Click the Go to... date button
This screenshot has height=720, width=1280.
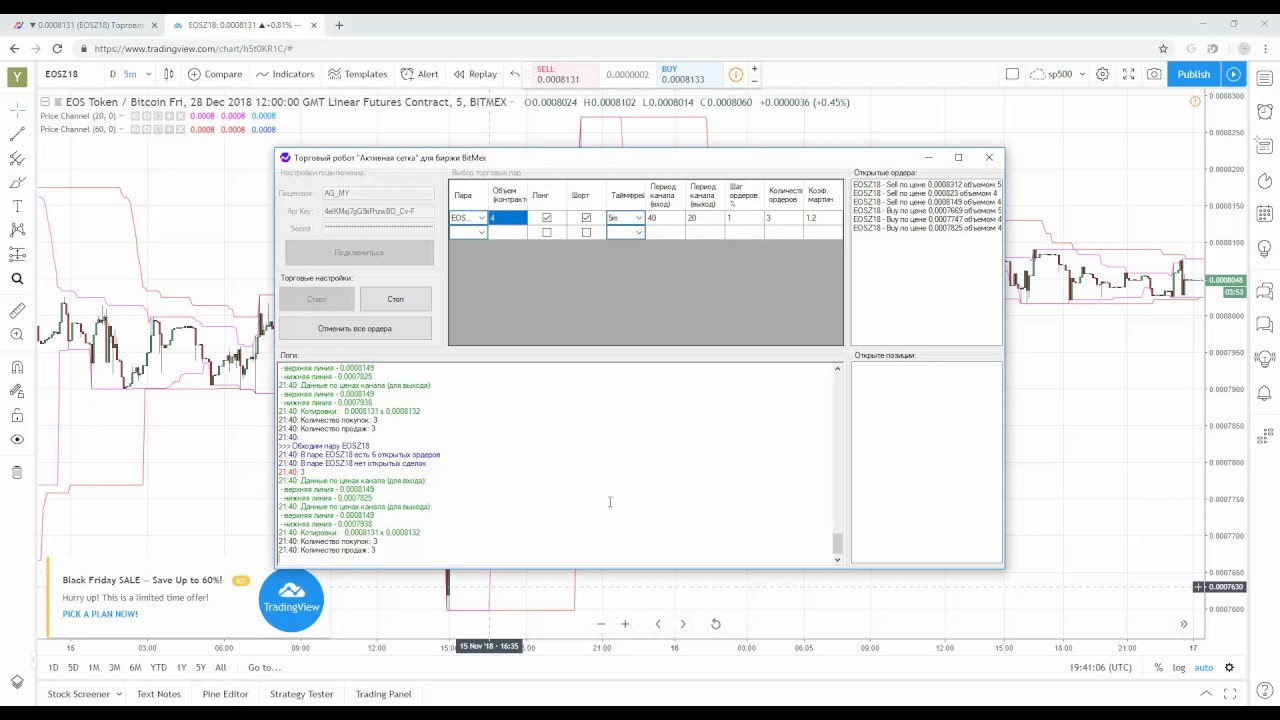[264, 667]
